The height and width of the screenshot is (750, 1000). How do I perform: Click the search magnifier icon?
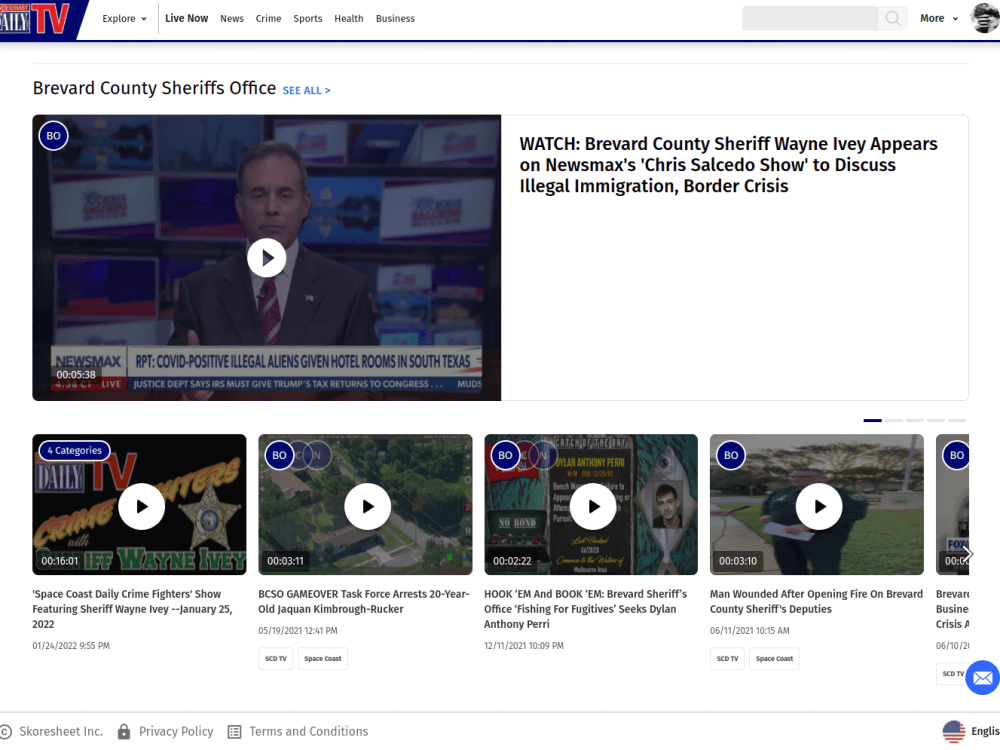coord(893,18)
